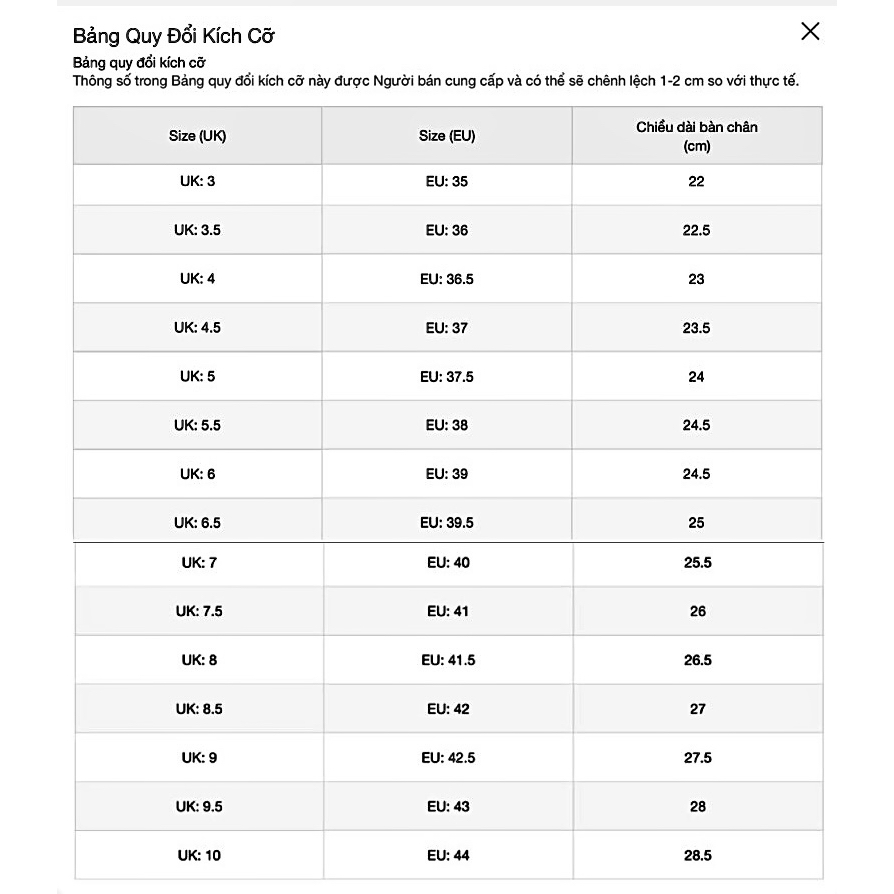Click the Bảng Quy Đổi Kích Cỡ title
Image resolution: width=894 pixels, height=894 pixels.
click(x=174, y=36)
